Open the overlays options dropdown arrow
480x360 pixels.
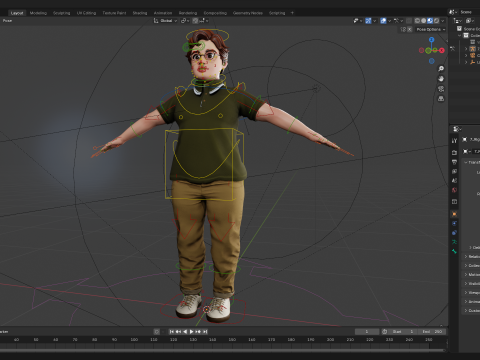(389, 21)
